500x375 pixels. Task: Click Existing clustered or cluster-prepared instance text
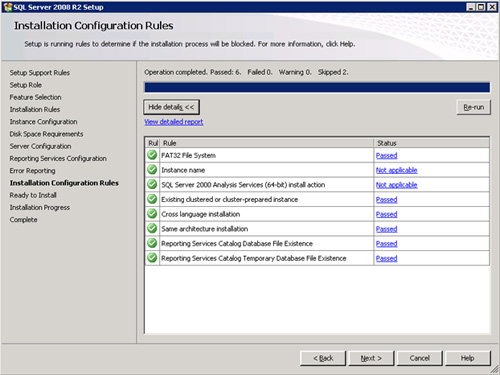(x=230, y=199)
